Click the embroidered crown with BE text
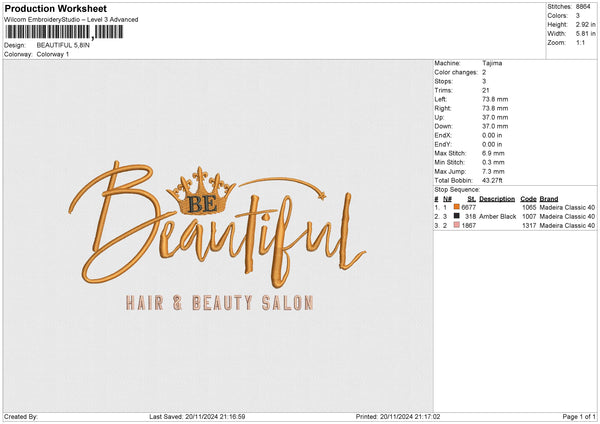The height and width of the screenshot is (424, 600). [x=201, y=191]
